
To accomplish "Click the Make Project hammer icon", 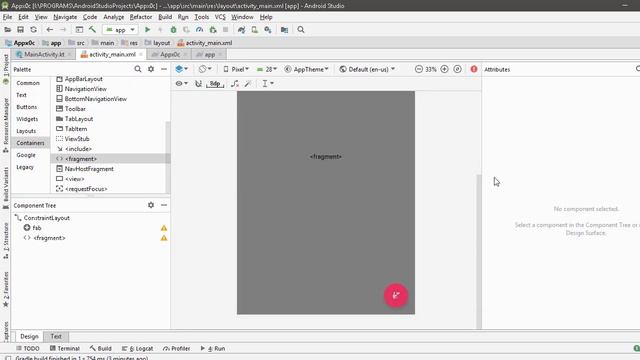I will point(93,30).
